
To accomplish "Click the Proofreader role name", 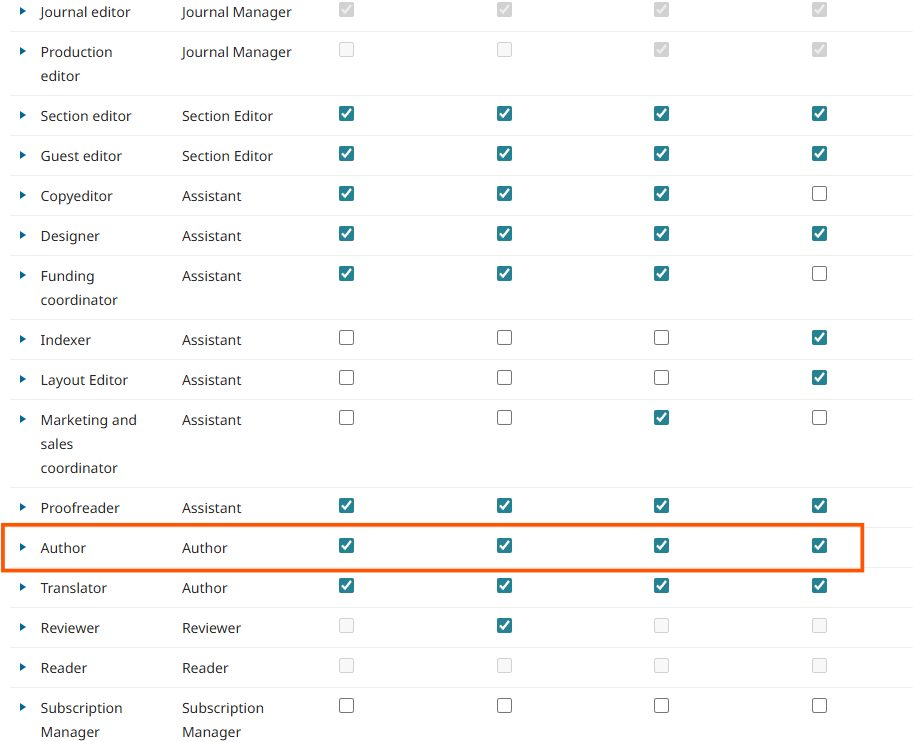I will point(80,508).
